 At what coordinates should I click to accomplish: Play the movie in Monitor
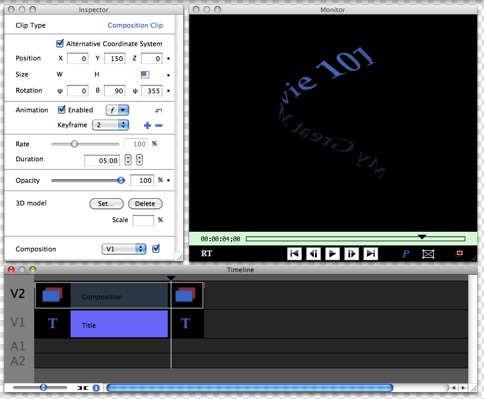pos(332,254)
